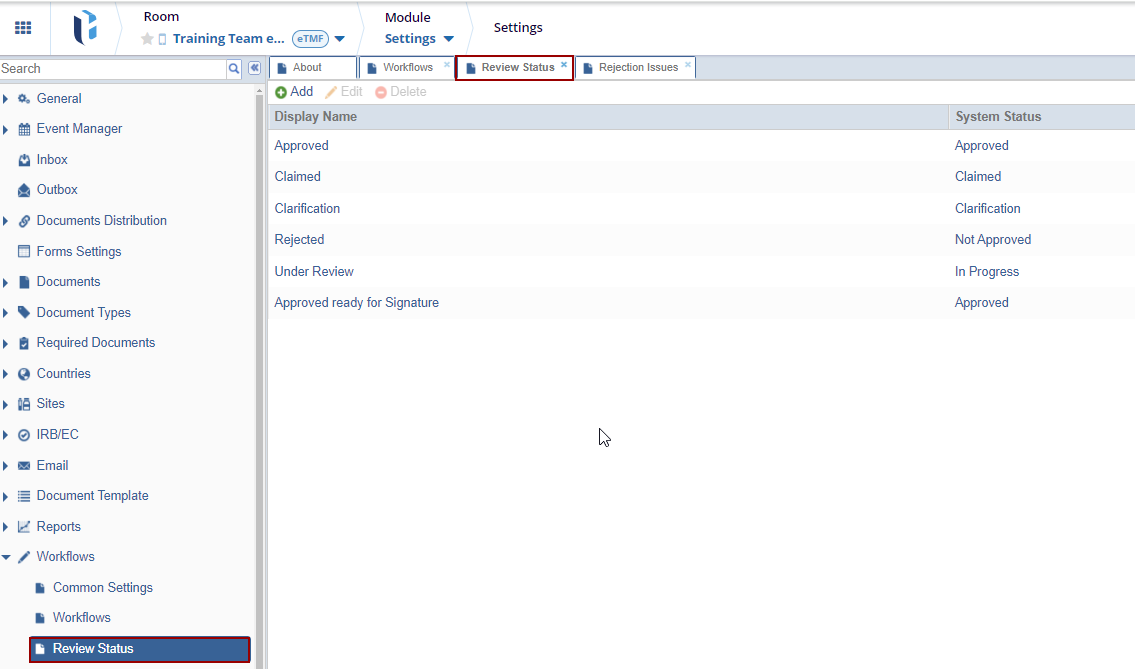This screenshot has height=669, width=1135.
Task: Open Common Settings under Workflows
Action: [102, 588]
